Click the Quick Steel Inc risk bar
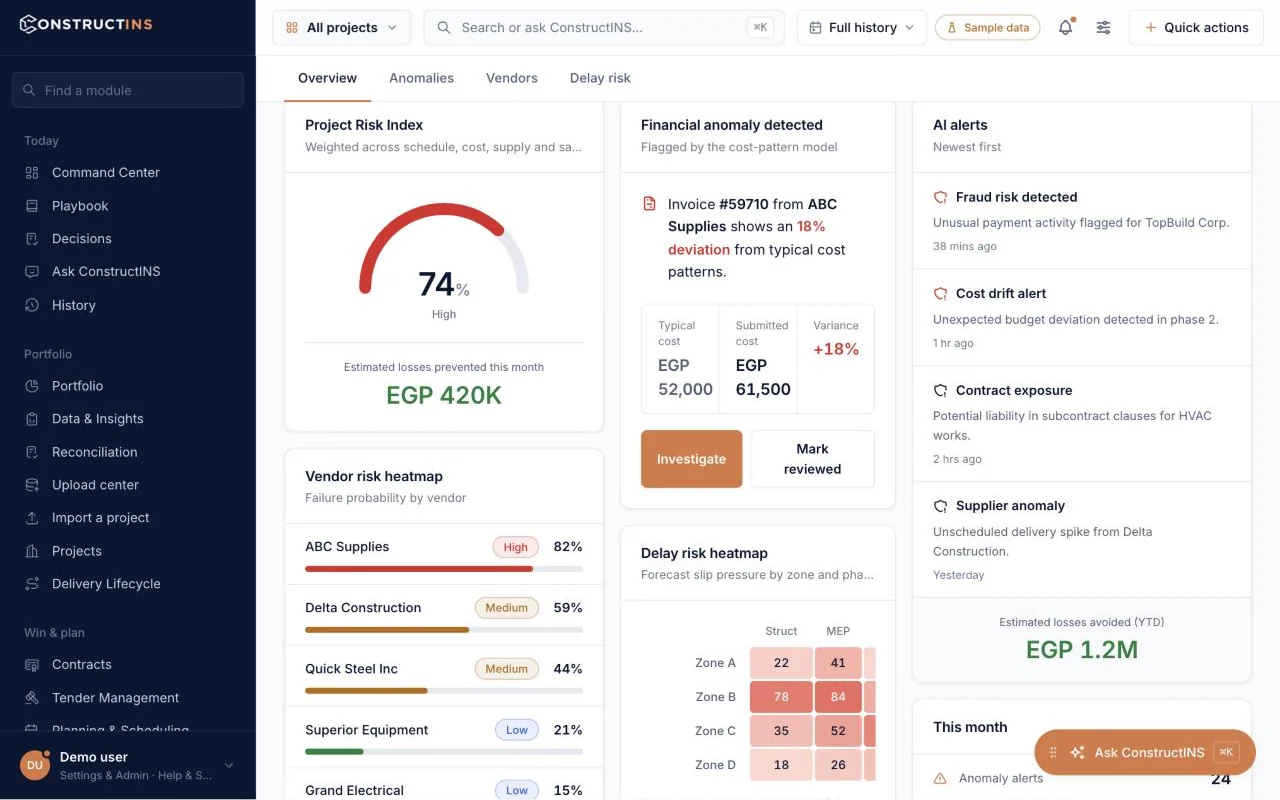The height and width of the screenshot is (800, 1280). click(444, 691)
